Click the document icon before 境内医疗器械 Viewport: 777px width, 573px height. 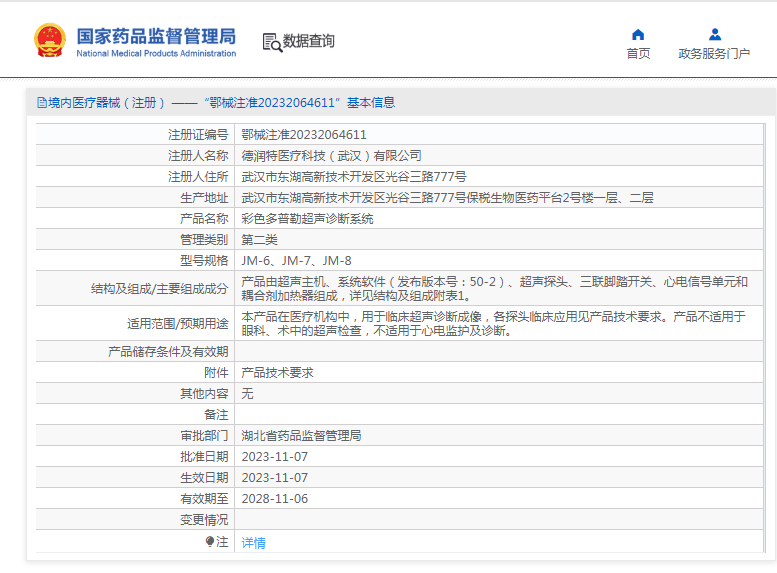click(x=41, y=103)
